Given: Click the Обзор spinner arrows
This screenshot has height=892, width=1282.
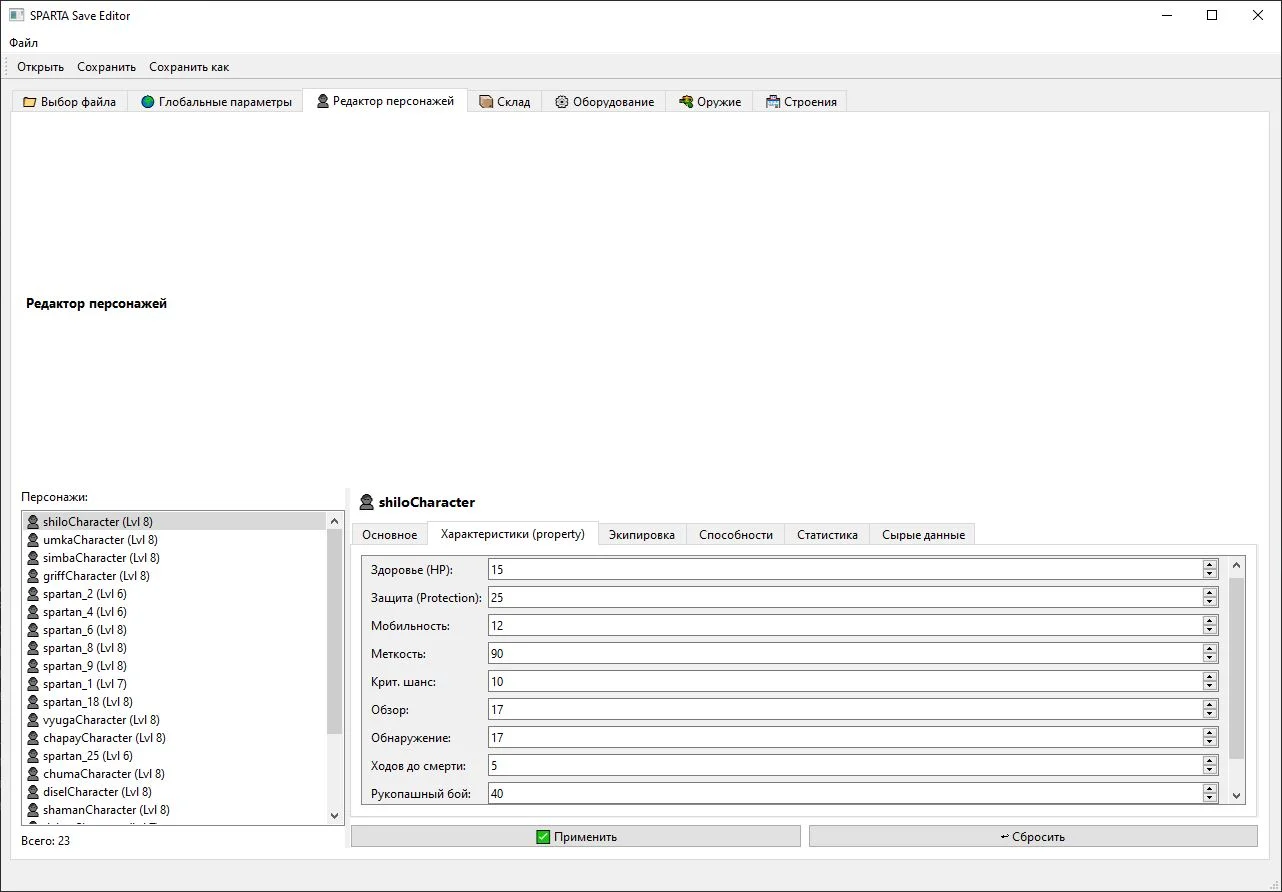Looking at the screenshot, I should pos(1210,709).
